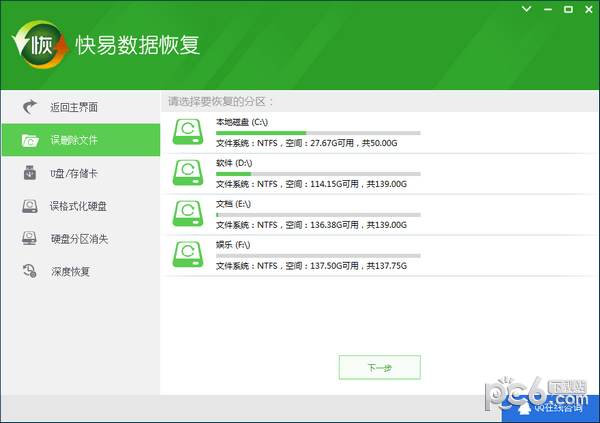Click the 快易数据恢复 title text
Screen dimensions: 600x423
click(x=137, y=45)
